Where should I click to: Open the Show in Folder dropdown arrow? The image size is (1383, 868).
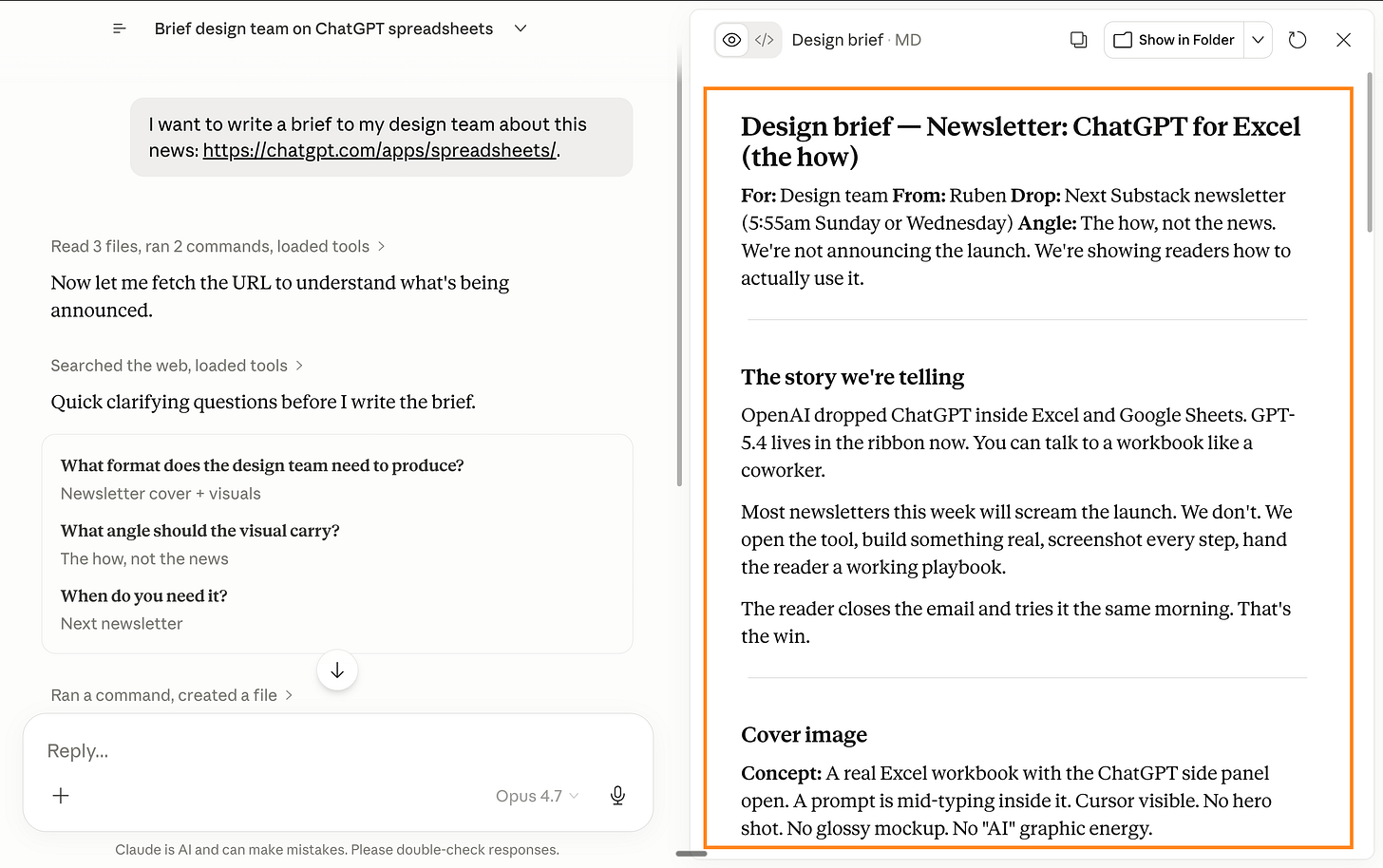click(x=1258, y=40)
